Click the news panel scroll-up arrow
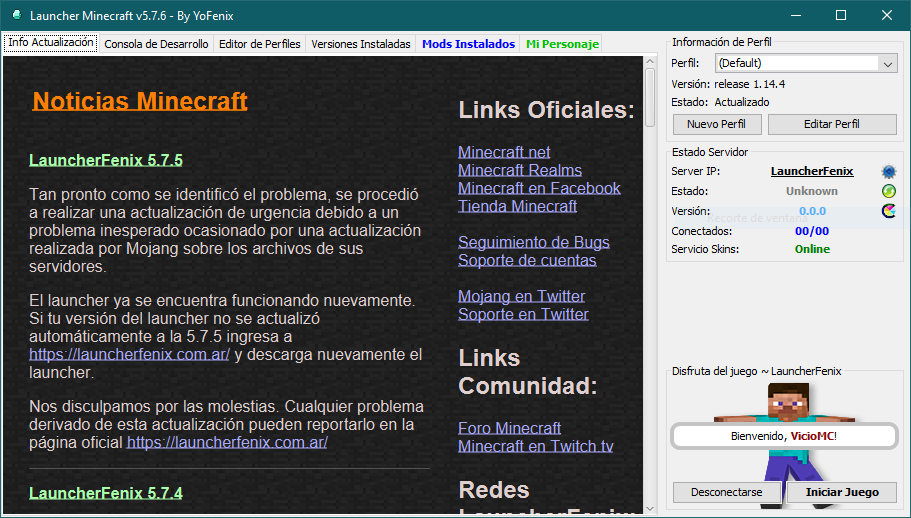 pos(650,61)
